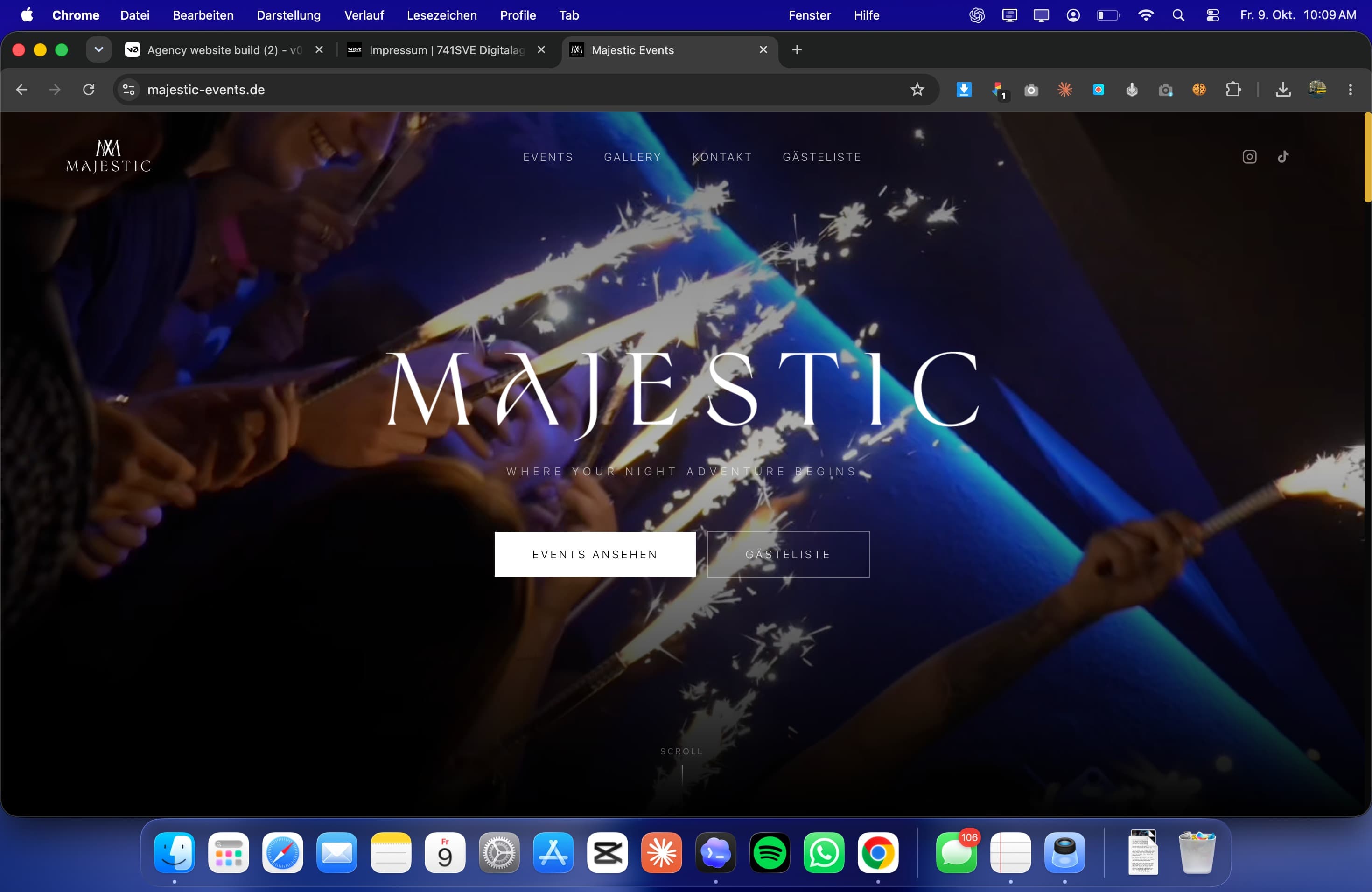Viewport: 1372px width, 892px height.
Task: Open the Extensions puzzle piece menu
Action: 1233,89
